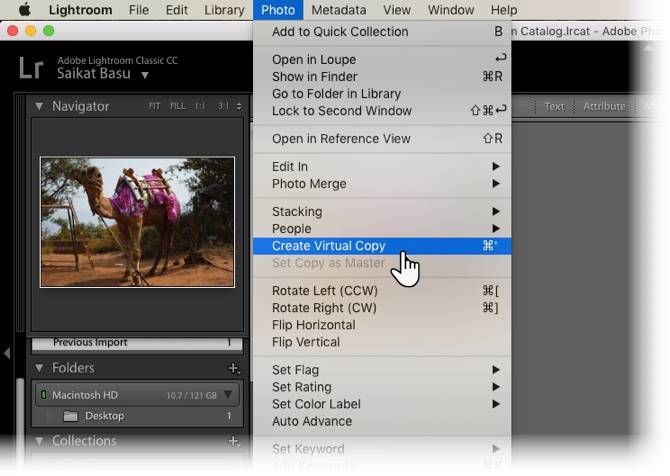Click the Desktop folder icon
The height and width of the screenshot is (476, 670).
click(71, 416)
